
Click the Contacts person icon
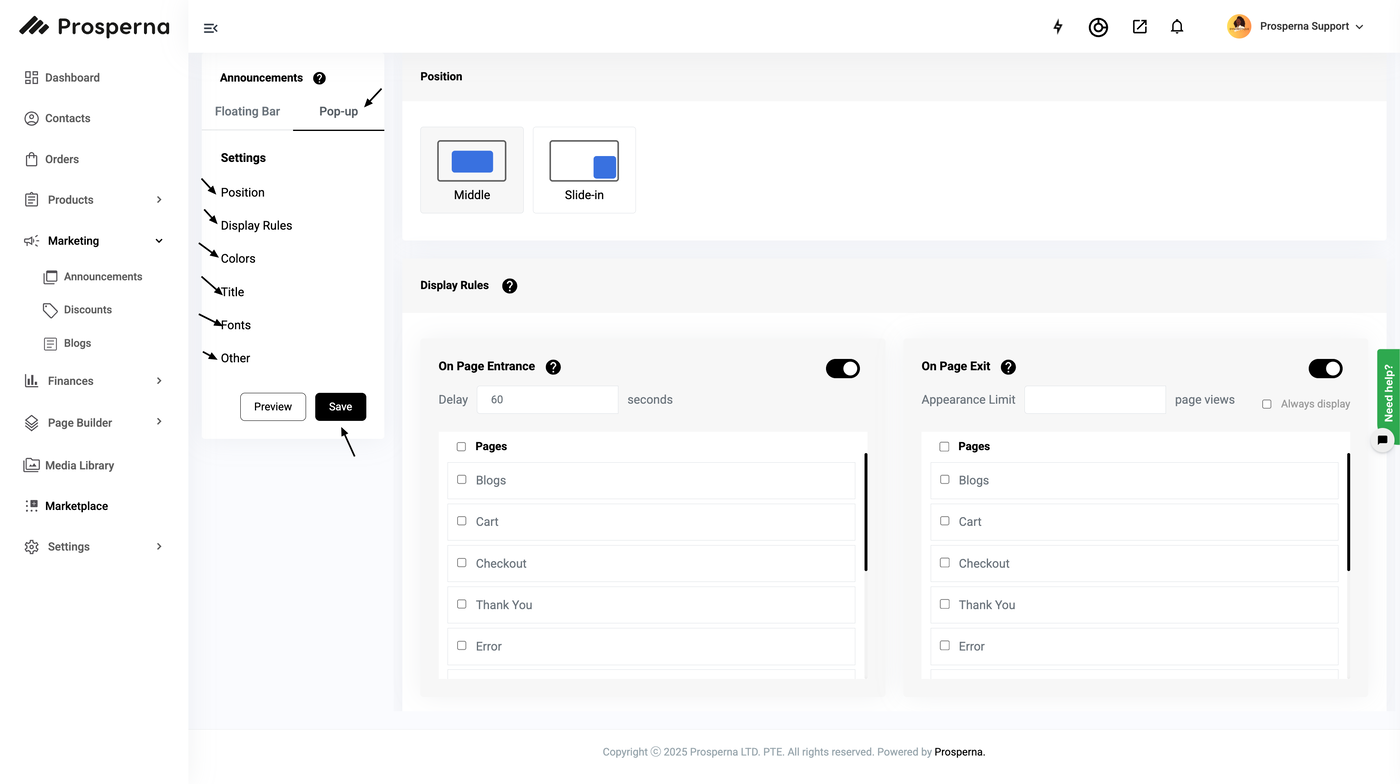click(x=31, y=118)
